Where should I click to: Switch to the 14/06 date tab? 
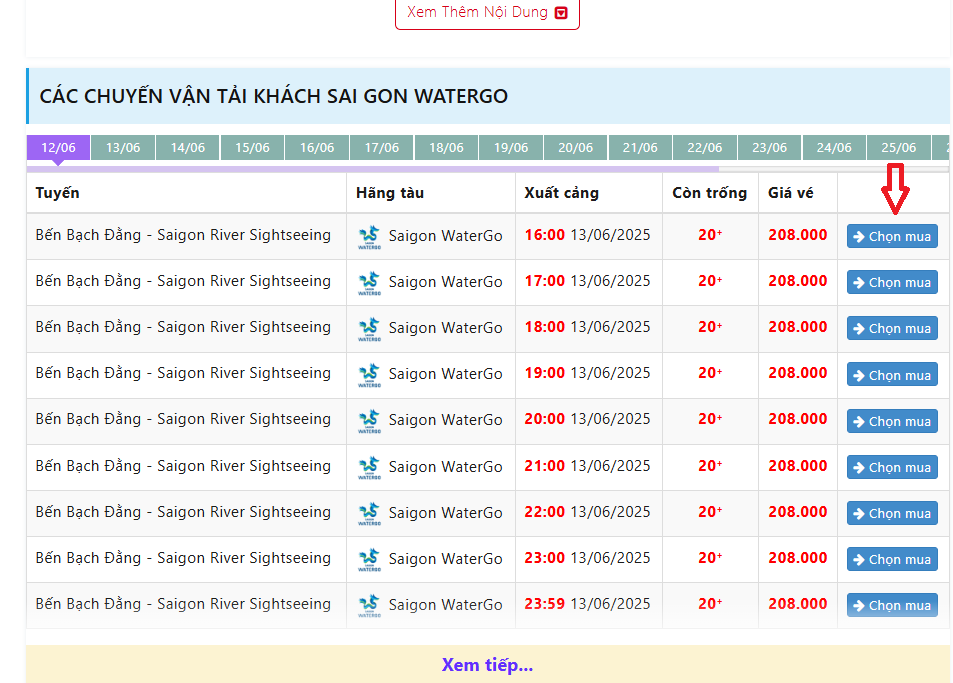coord(187,148)
